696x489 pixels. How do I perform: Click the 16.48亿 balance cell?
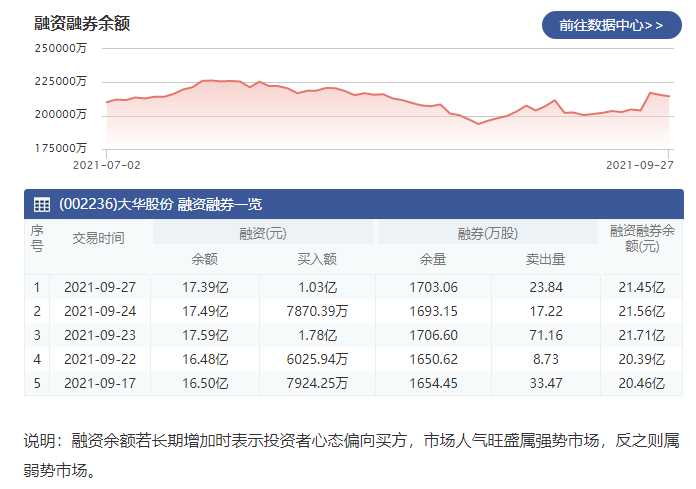(x=205, y=359)
